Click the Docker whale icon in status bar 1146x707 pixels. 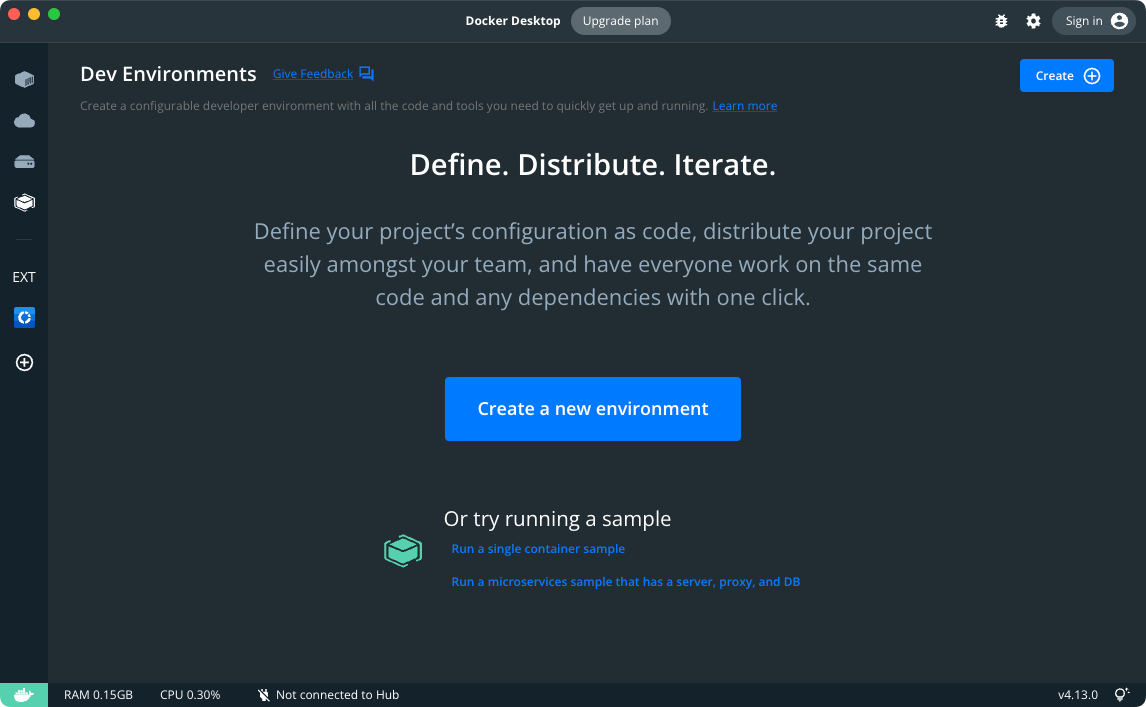pos(23,695)
